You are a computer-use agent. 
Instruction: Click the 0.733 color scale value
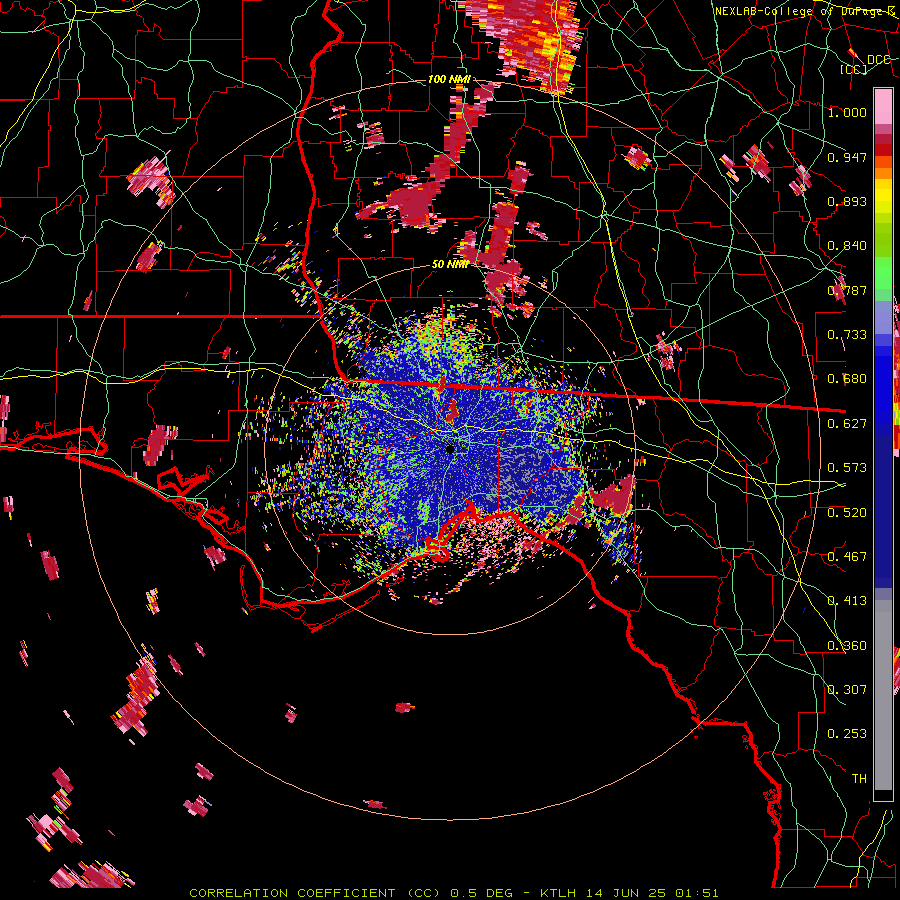point(847,335)
